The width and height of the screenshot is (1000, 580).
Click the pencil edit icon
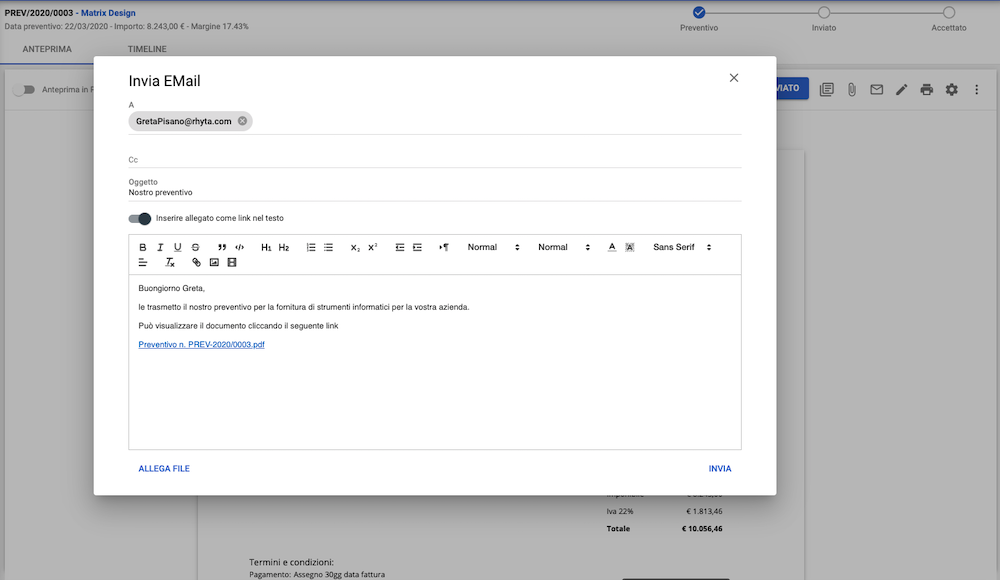coord(901,90)
